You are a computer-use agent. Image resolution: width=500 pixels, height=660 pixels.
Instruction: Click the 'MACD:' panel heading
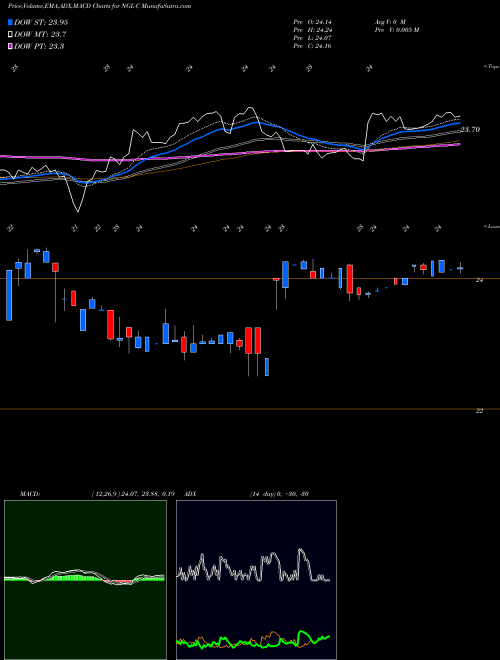30,494
